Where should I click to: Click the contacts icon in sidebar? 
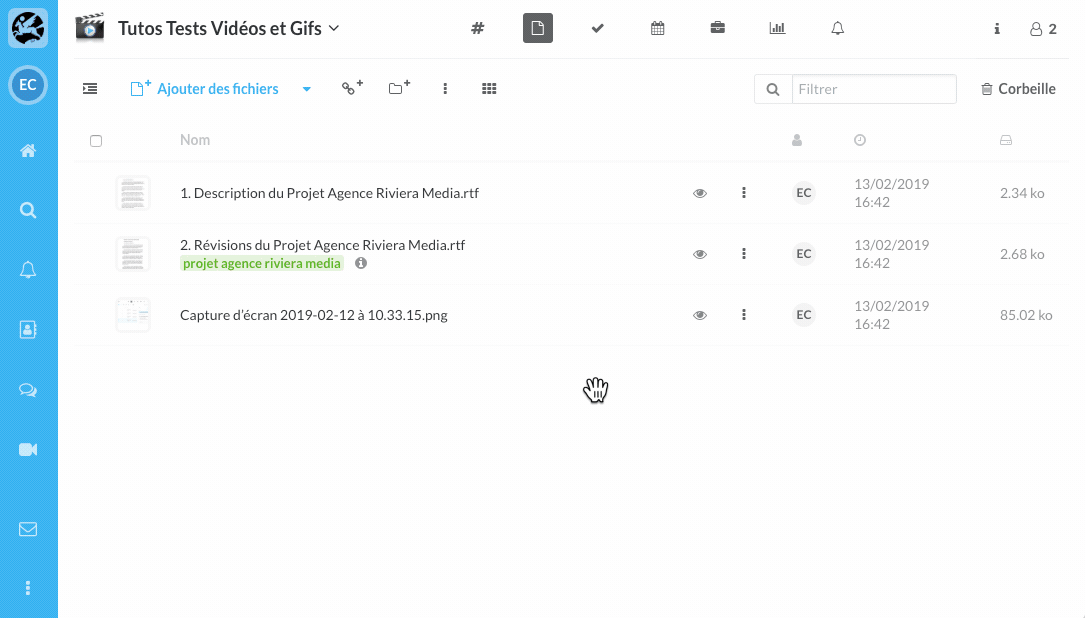tap(28, 330)
